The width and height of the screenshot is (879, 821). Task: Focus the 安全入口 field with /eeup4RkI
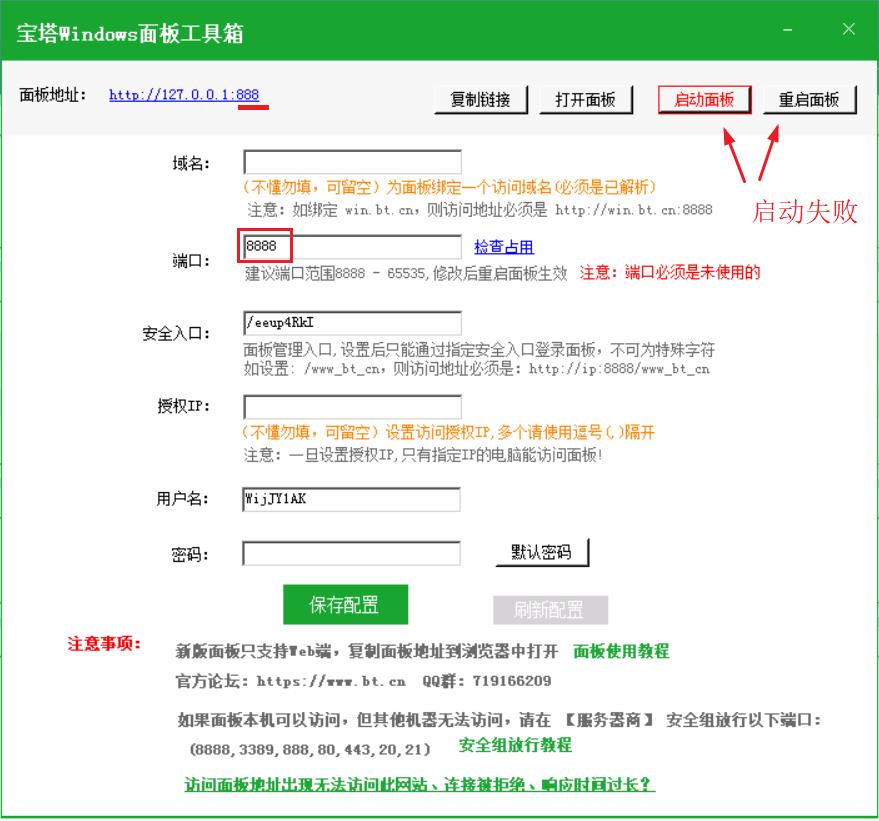[353, 323]
